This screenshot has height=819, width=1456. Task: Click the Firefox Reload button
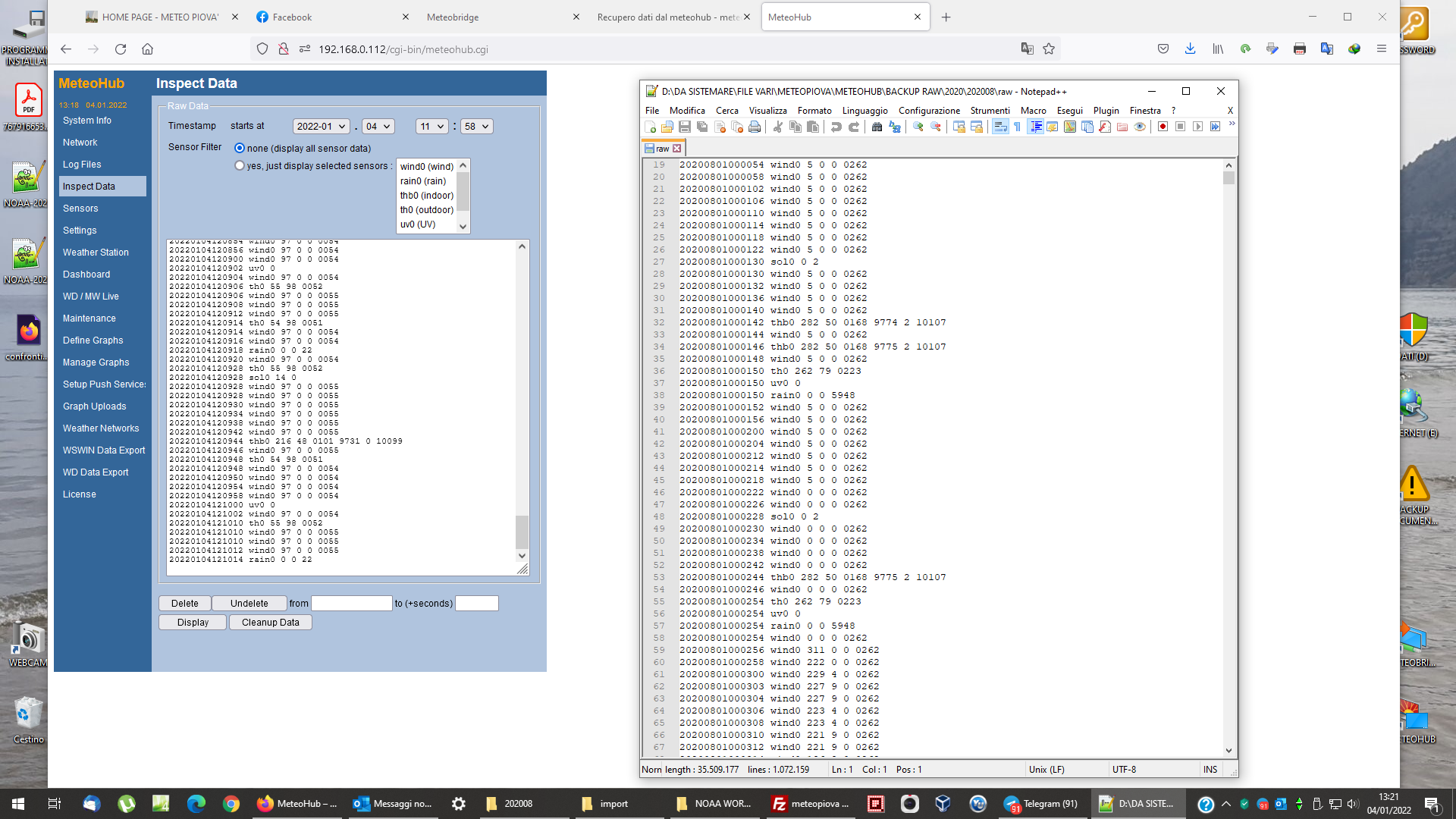121,49
